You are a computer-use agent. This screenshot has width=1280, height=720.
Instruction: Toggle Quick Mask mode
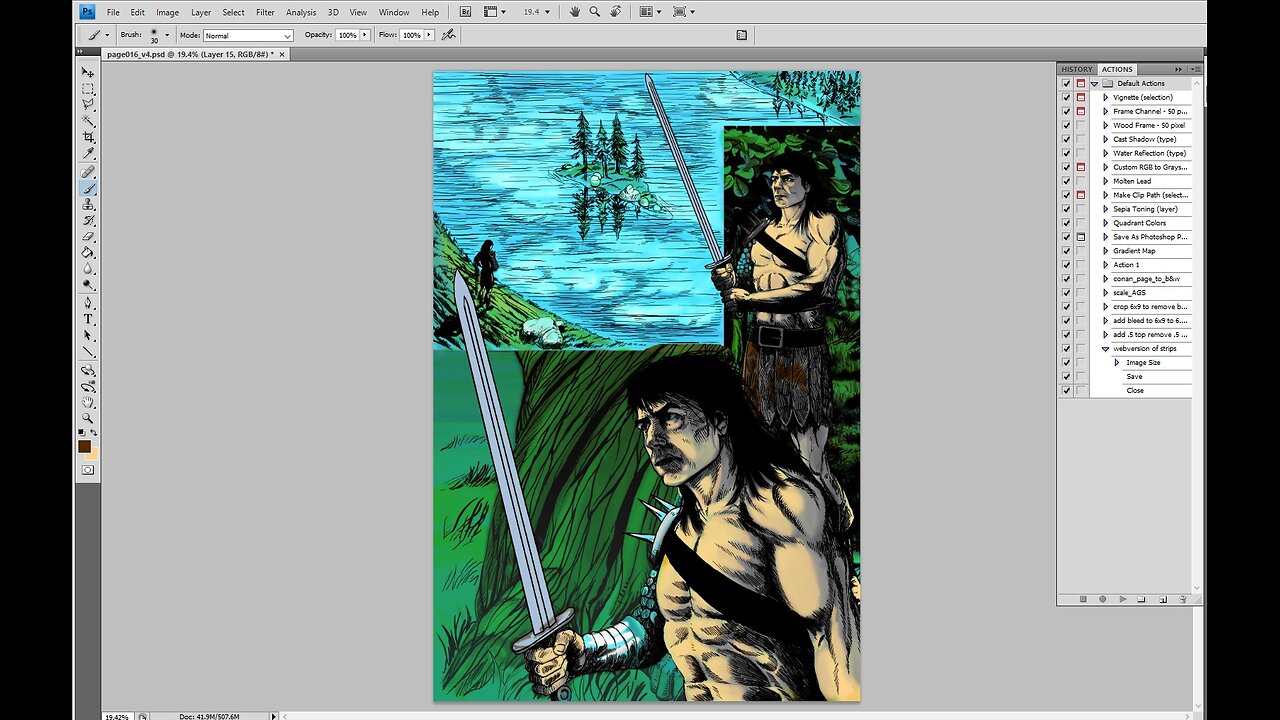[88, 469]
